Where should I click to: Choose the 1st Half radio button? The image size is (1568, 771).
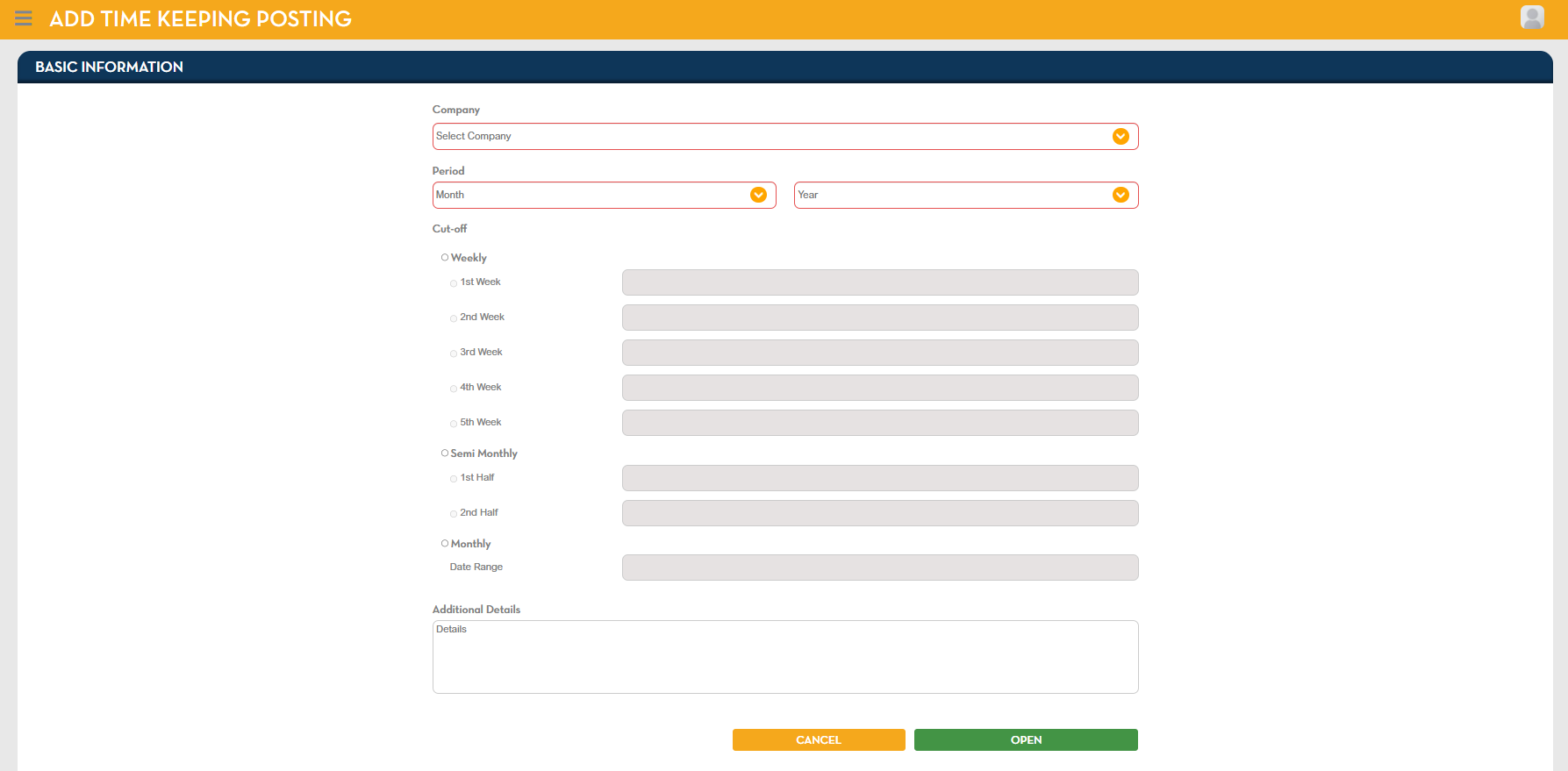(x=454, y=479)
